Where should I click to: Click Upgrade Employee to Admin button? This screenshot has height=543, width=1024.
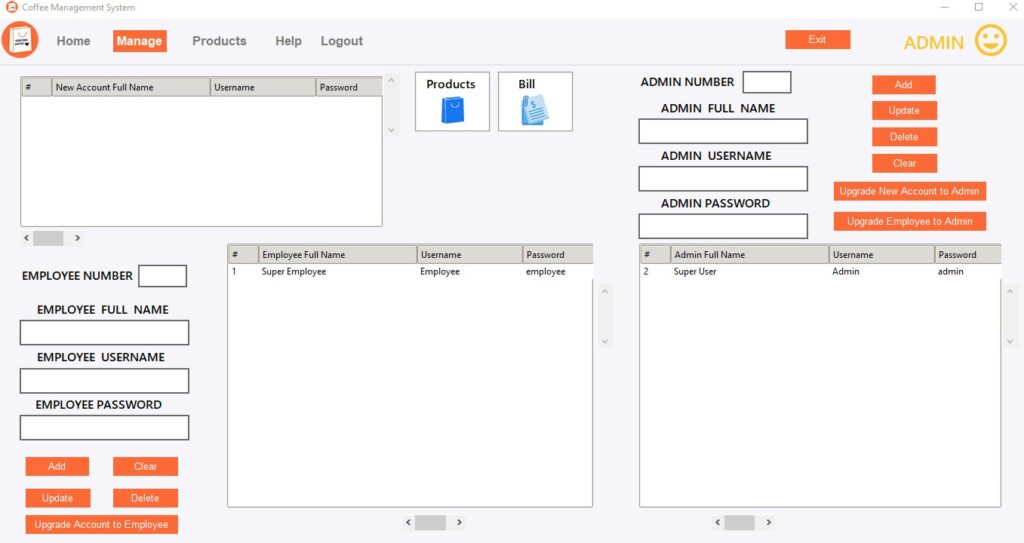[910, 222]
